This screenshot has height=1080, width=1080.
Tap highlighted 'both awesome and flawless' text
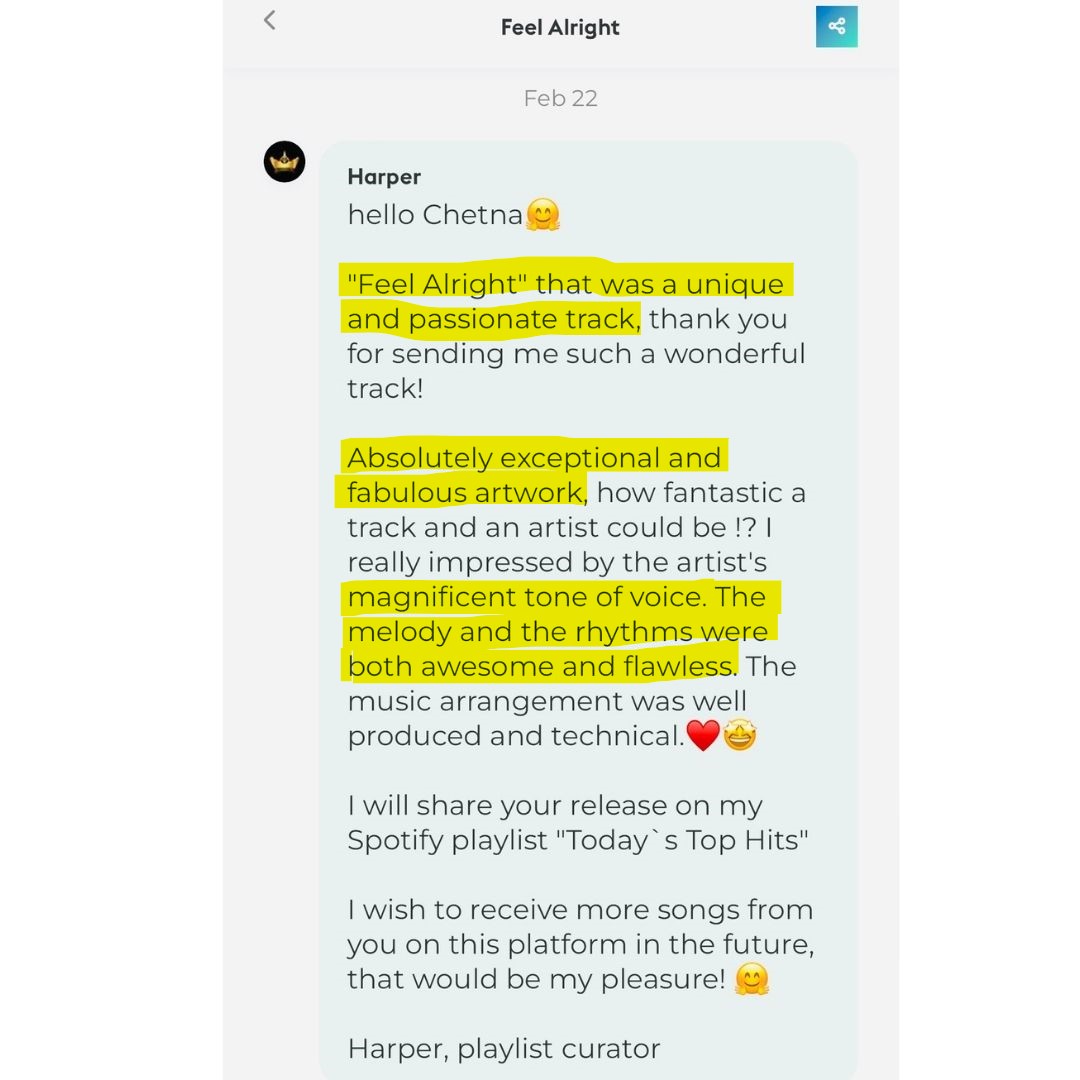point(541,666)
